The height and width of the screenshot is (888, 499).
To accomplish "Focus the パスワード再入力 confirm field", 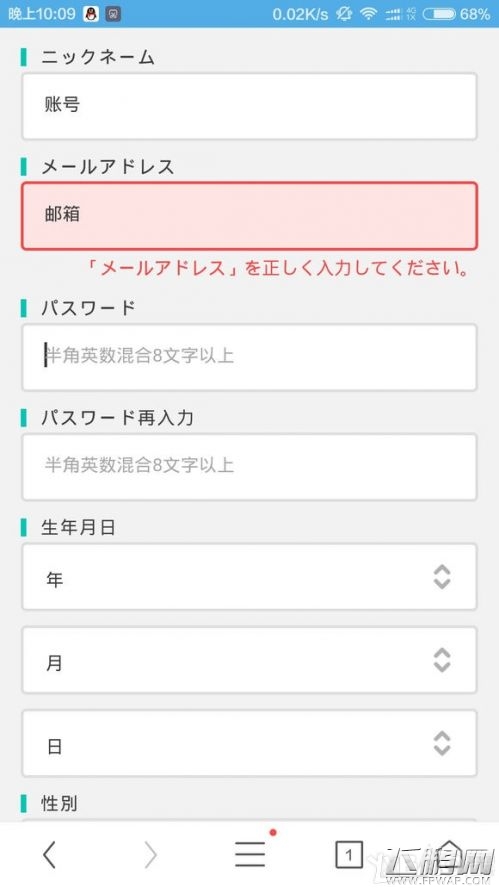I will point(249,467).
